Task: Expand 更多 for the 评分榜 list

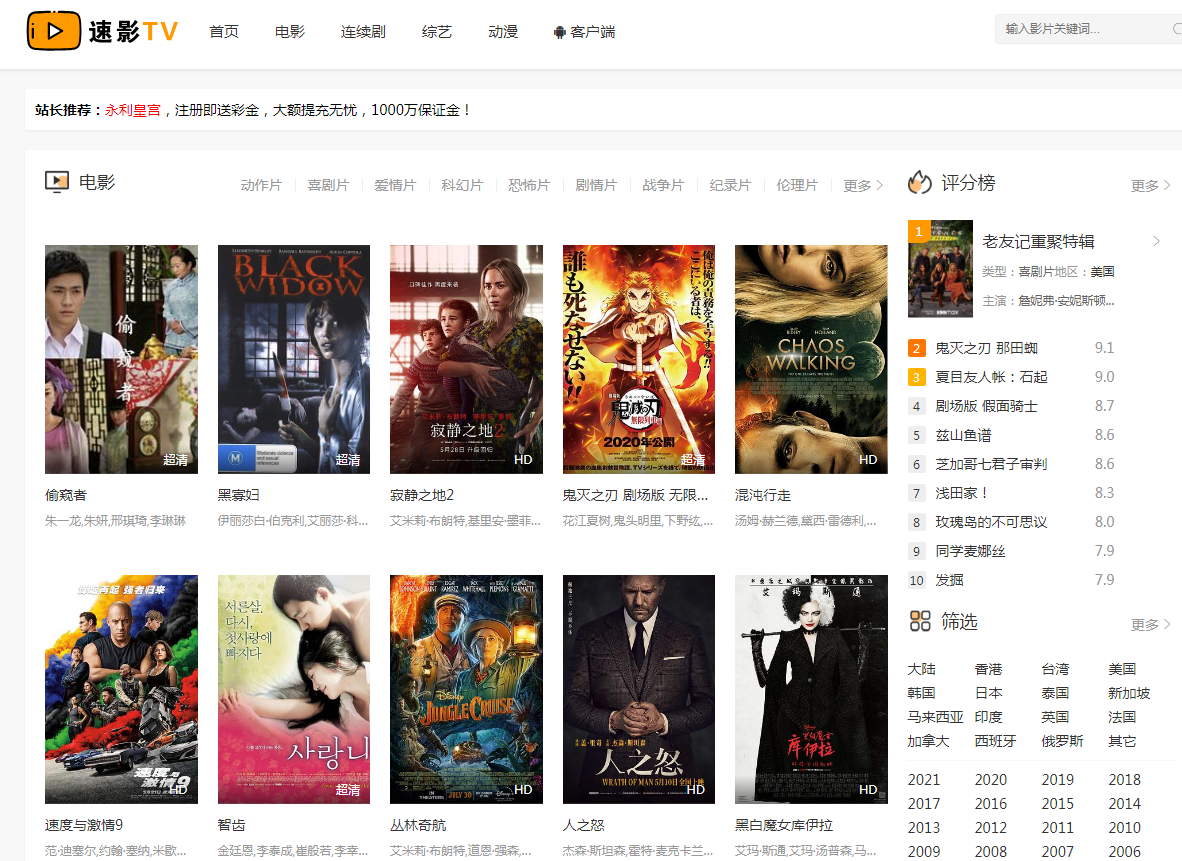Action: pyautogui.click(x=1150, y=185)
